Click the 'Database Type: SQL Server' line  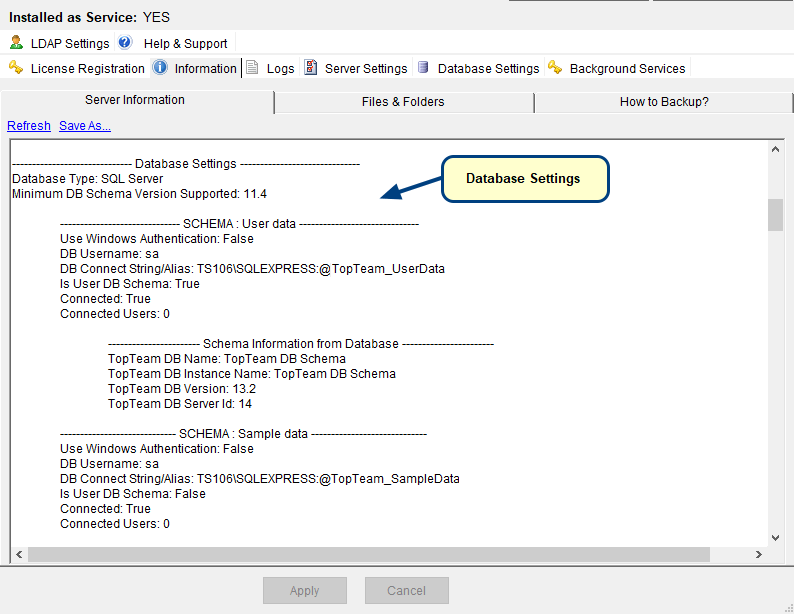(x=88, y=179)
